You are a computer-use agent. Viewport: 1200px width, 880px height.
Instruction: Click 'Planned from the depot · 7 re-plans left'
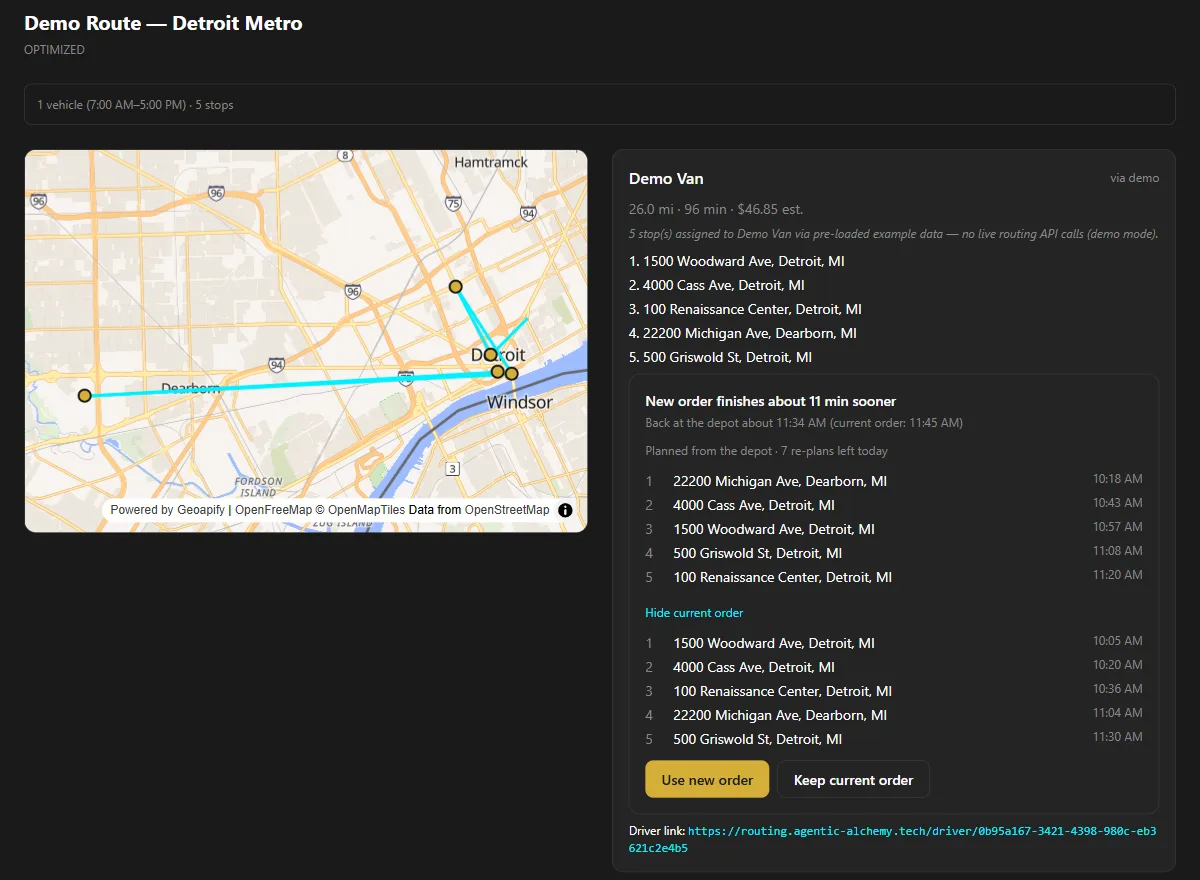tap(767, 451)
